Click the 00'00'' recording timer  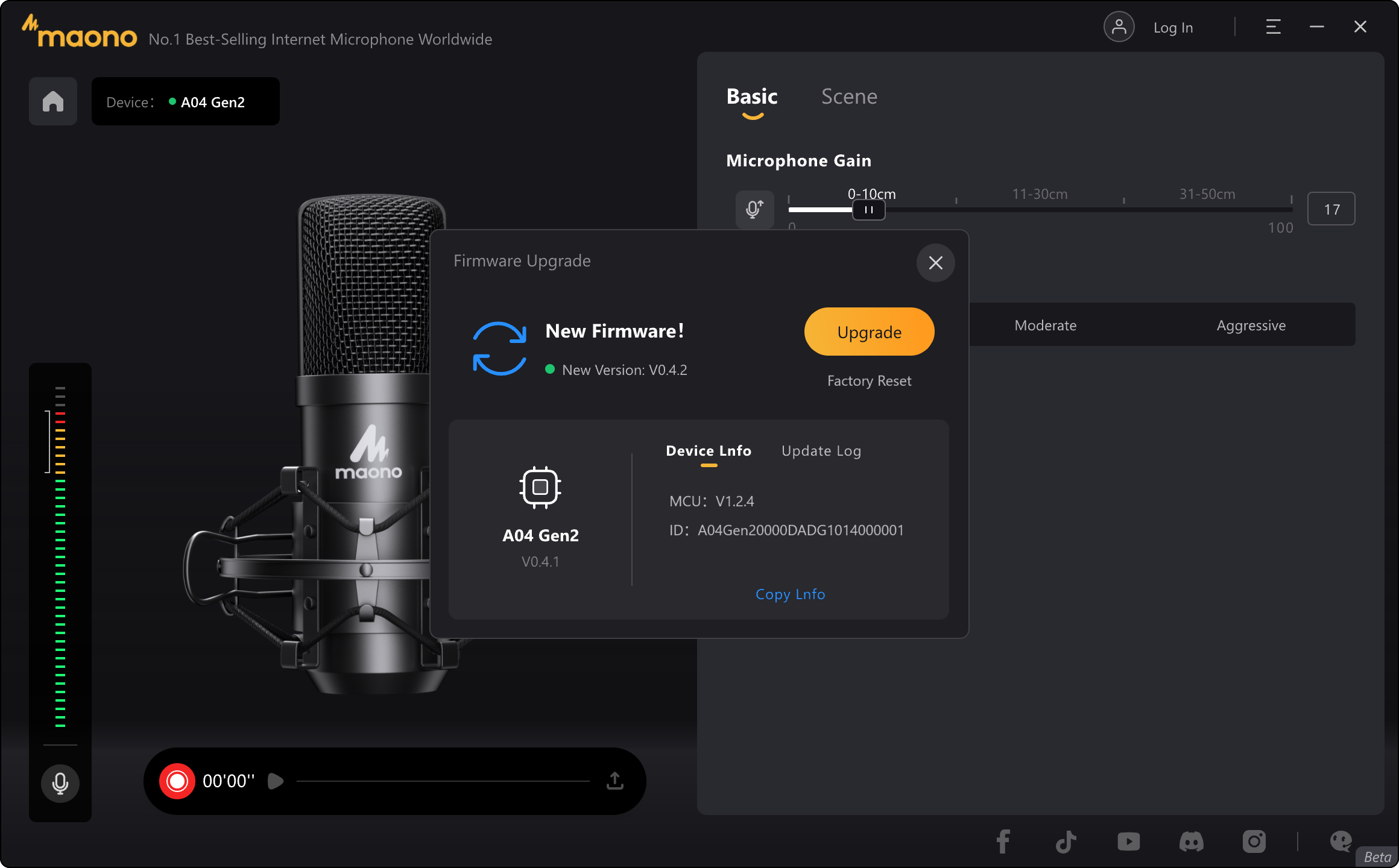point(229,781)
